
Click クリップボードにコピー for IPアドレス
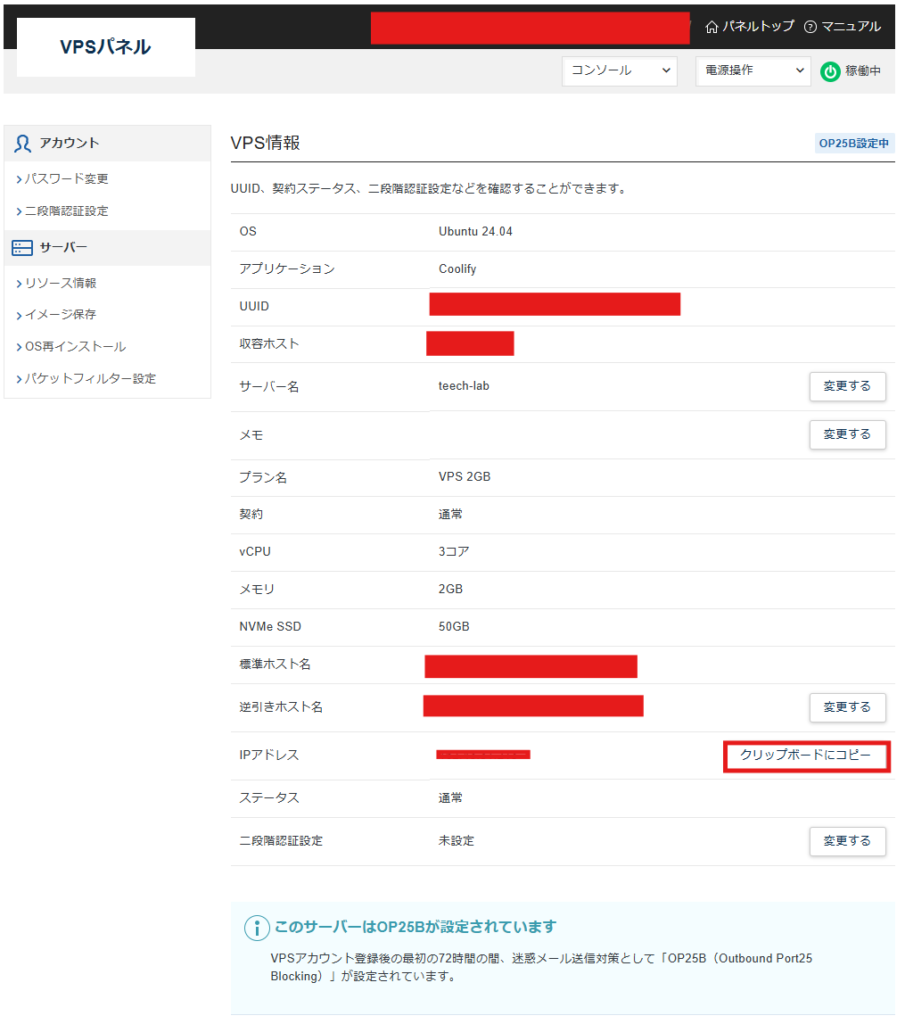806,756
